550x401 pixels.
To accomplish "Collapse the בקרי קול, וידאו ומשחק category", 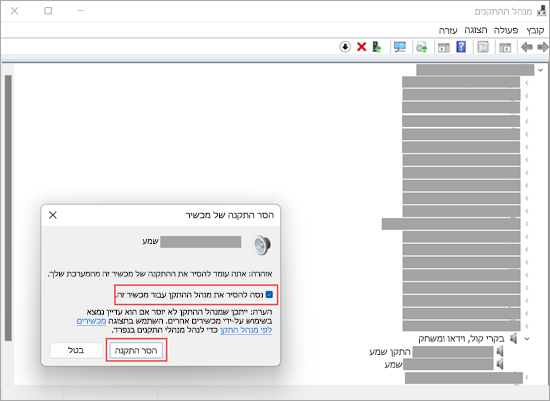I will pos(527,339).
